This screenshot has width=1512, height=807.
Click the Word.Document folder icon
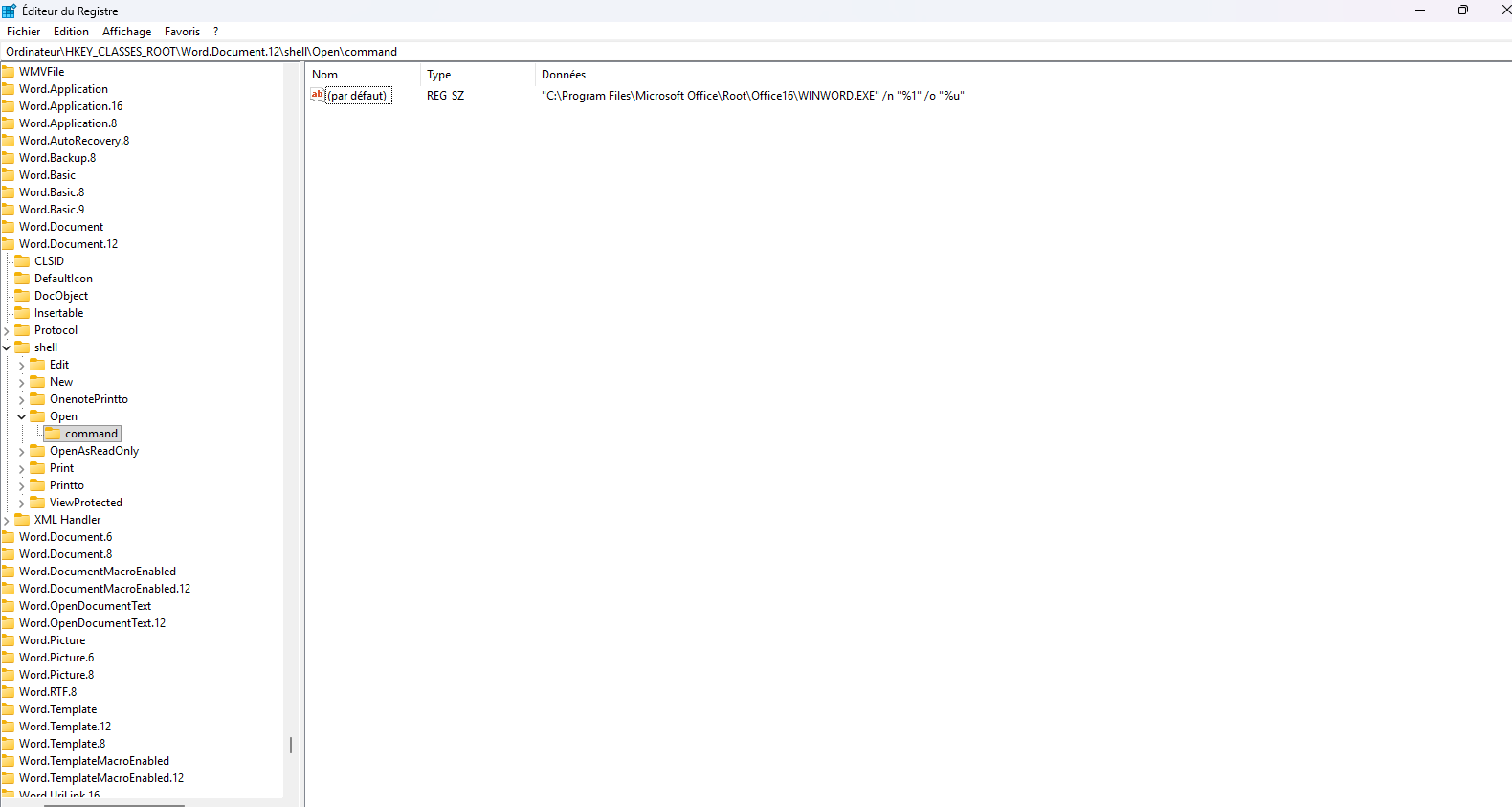coord(8,227)
